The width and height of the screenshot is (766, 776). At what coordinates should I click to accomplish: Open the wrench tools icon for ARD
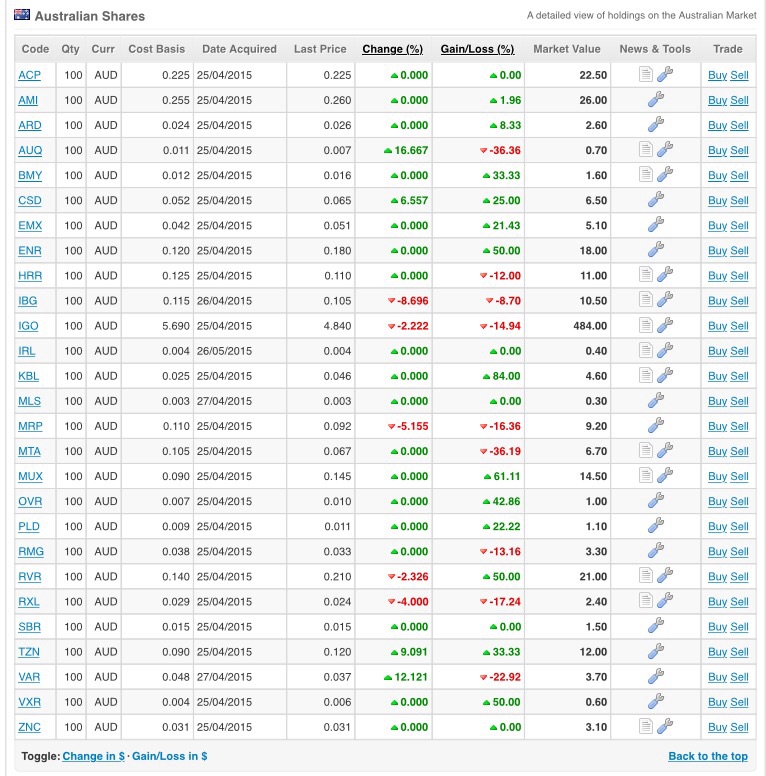pyautogui.click(x=656, y=124)
